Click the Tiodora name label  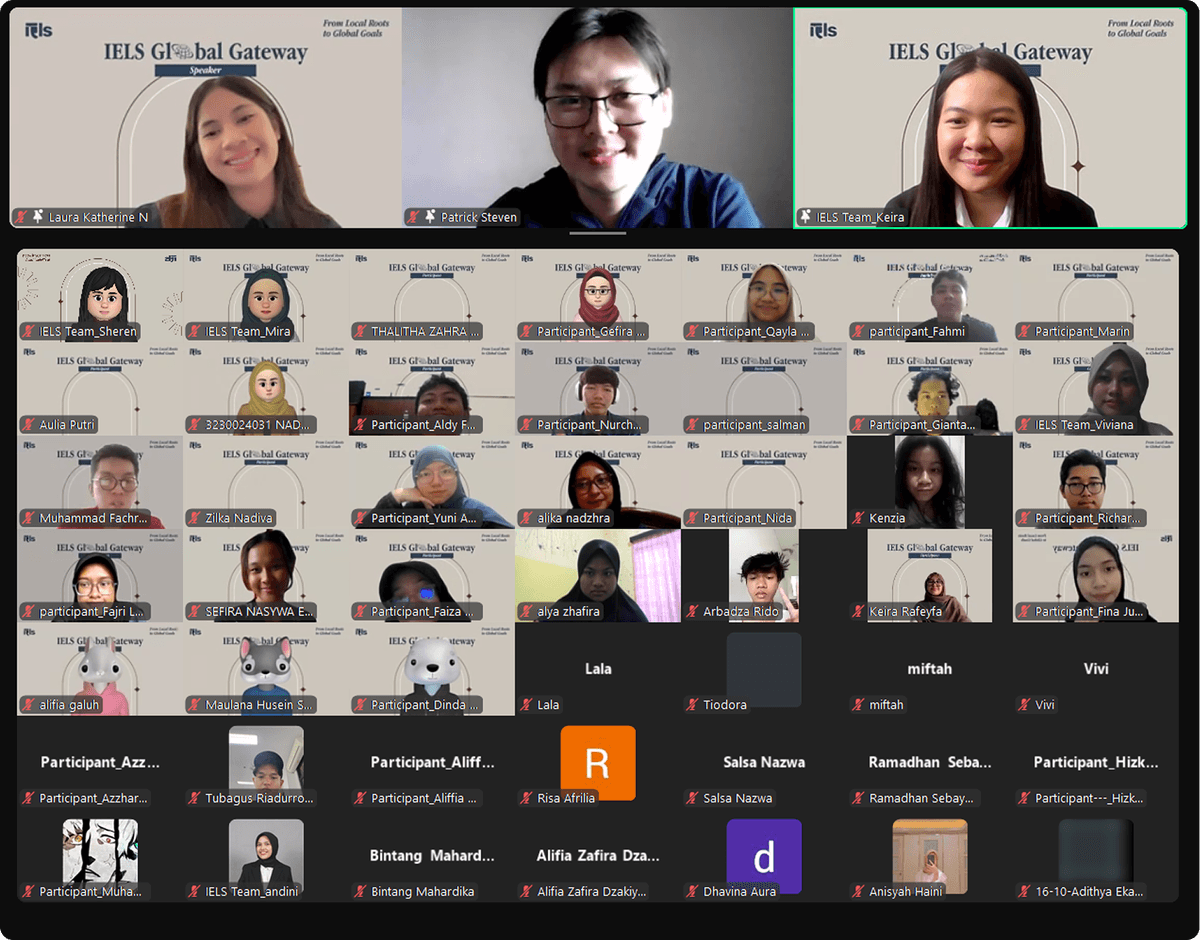click(725, 705)
